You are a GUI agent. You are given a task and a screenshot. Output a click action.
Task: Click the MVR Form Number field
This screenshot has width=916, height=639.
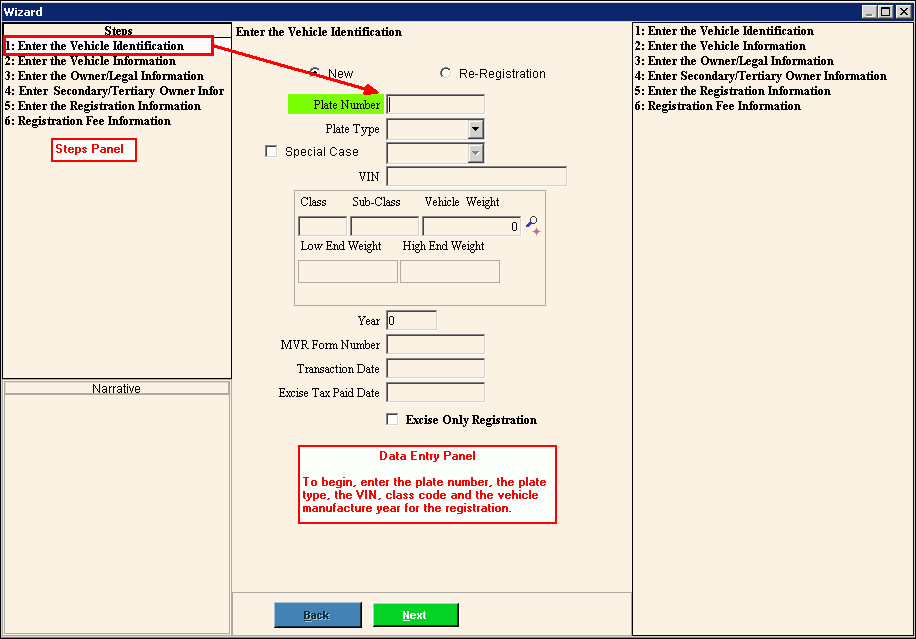[436, 345]
